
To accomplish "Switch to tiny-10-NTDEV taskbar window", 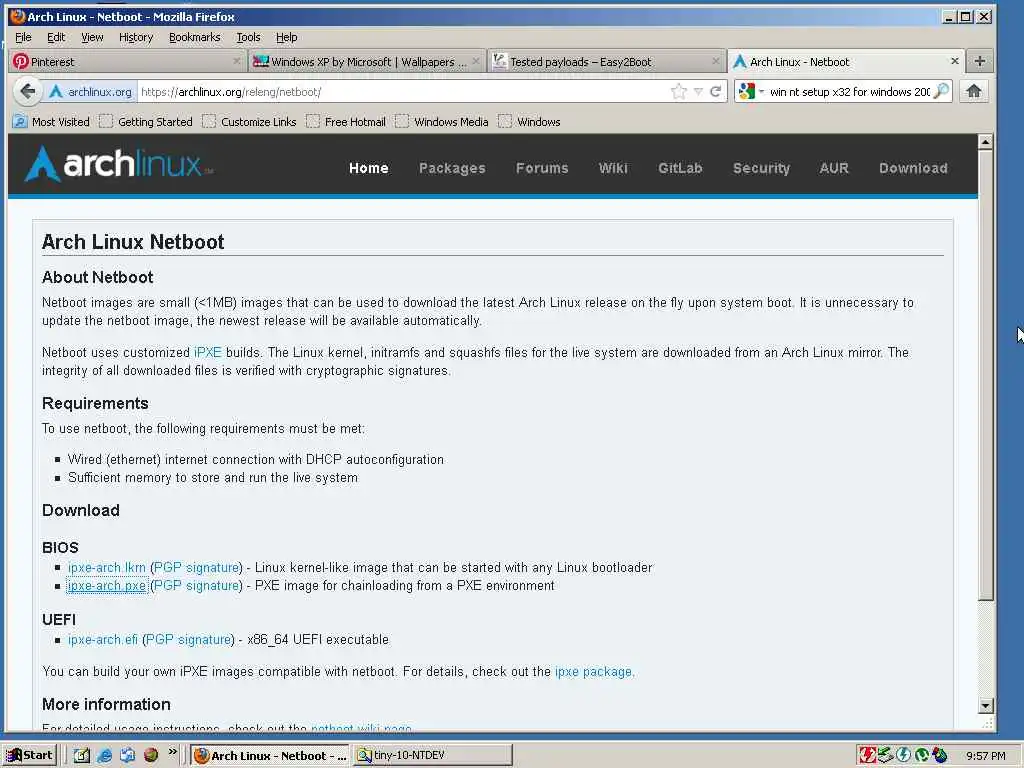I will click(x=432, y=756).
